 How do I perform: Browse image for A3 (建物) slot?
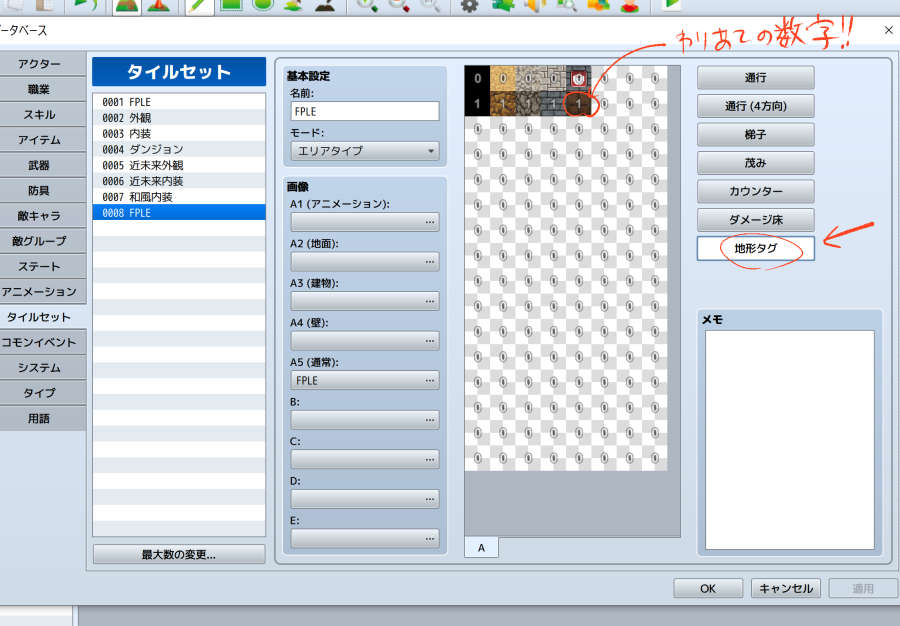point(365,301)
